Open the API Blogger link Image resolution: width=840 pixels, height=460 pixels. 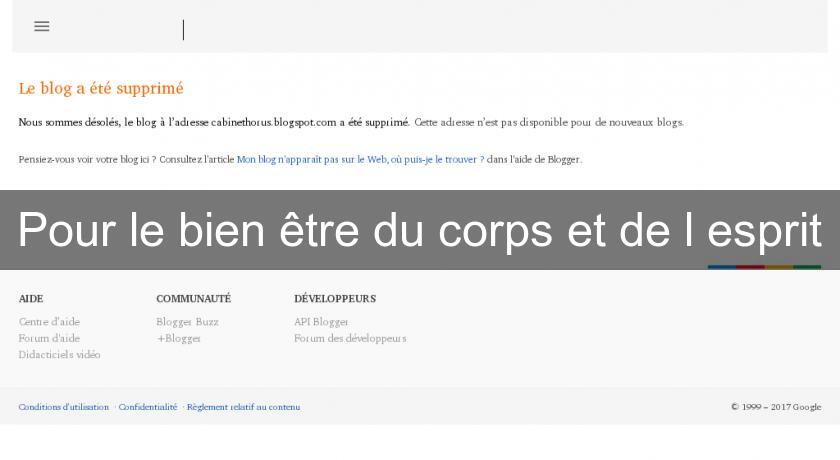pos(321,322)
